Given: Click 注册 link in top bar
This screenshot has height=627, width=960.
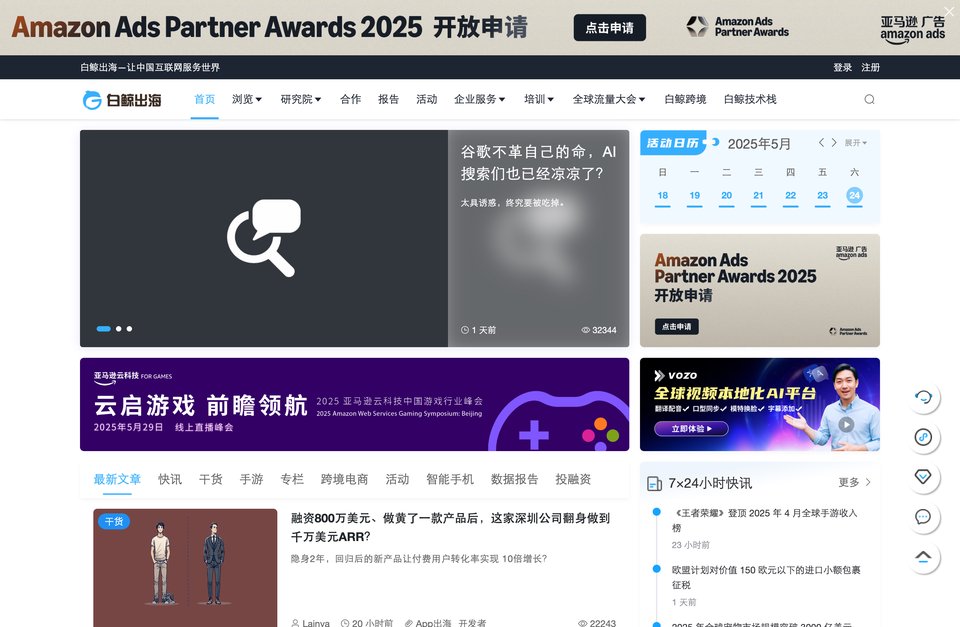Looking at the screenshot, I should tap(871, 67).
